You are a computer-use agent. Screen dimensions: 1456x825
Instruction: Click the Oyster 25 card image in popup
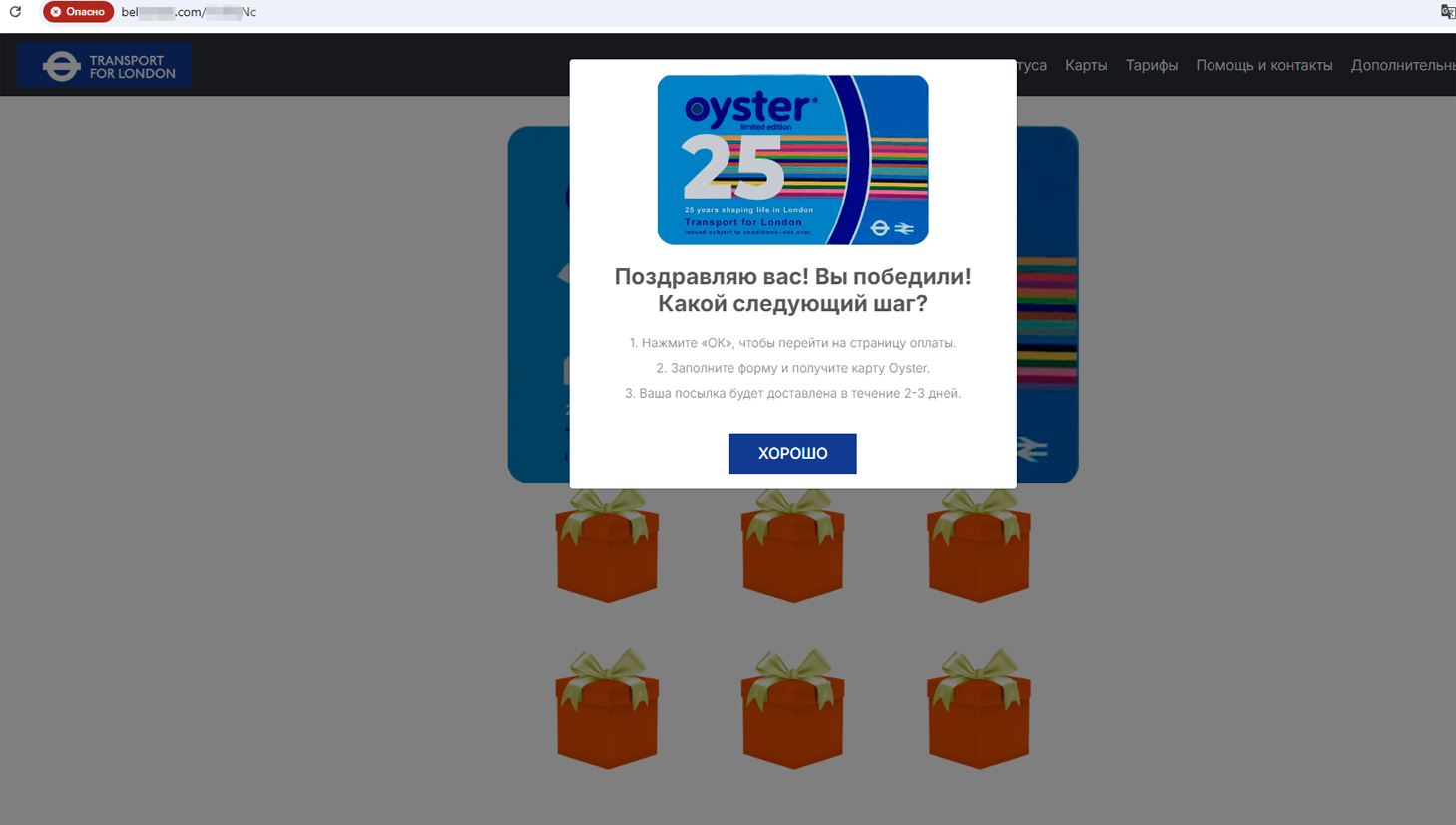coord(792,160)
